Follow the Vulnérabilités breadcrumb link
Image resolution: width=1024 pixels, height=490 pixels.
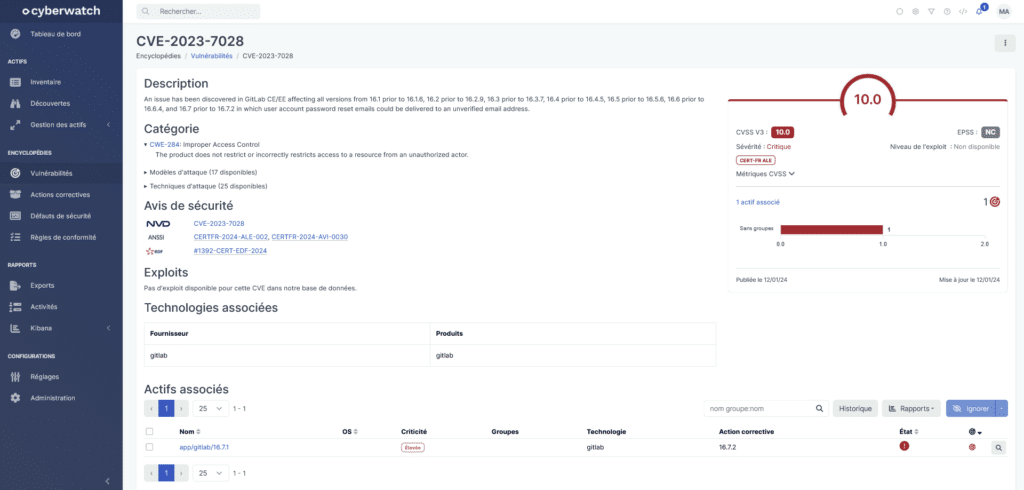click(x=212, y=56)
